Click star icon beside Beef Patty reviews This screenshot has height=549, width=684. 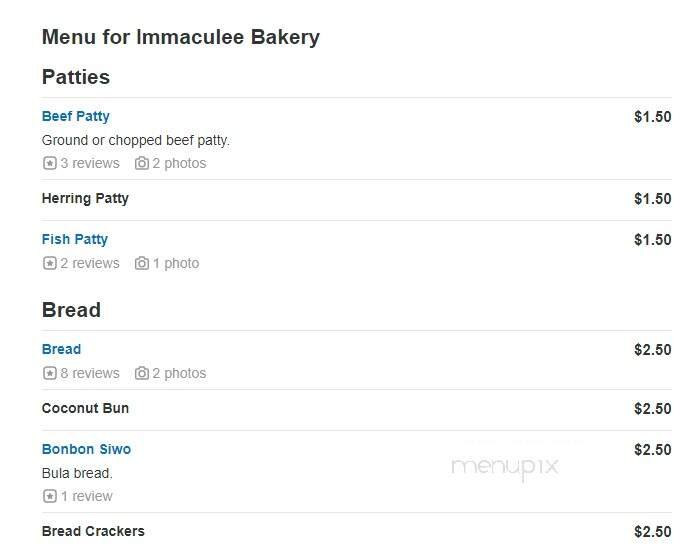point(49,163)
